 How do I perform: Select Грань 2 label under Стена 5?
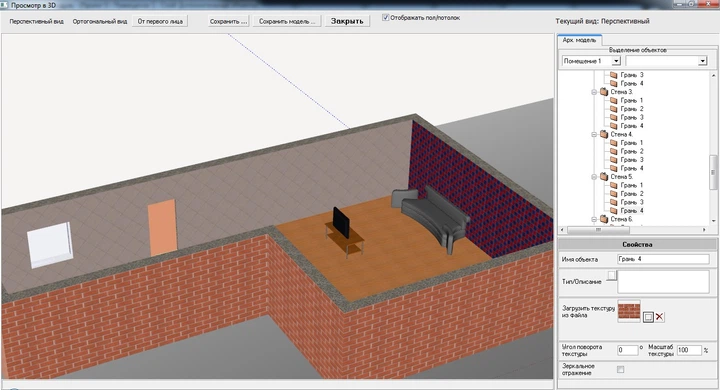pos(632,194)
